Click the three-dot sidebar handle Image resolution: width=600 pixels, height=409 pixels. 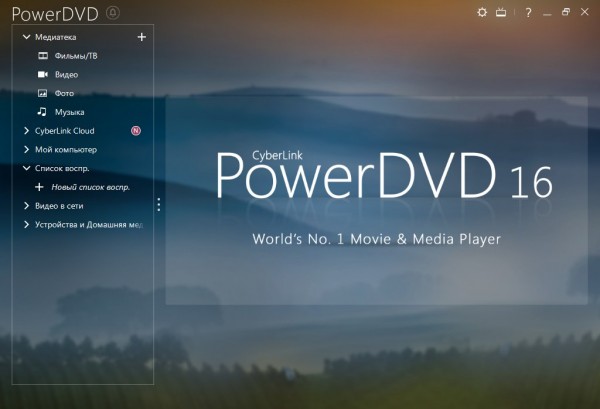tap(159, 205)
